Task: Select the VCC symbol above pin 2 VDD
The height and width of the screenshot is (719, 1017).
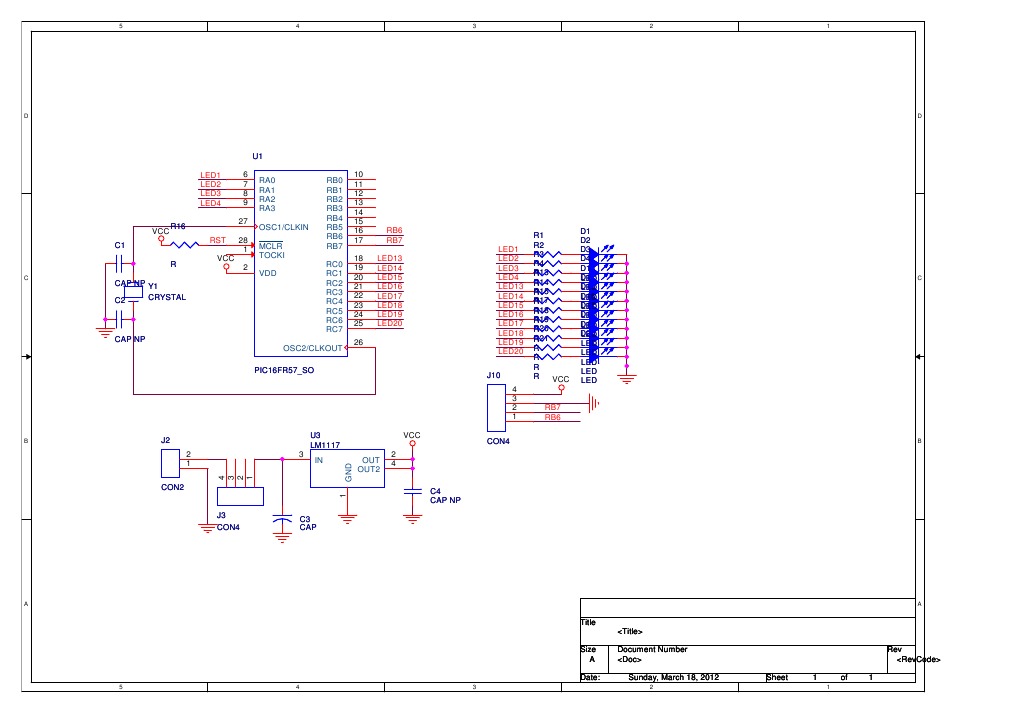Action: (226, 266)
